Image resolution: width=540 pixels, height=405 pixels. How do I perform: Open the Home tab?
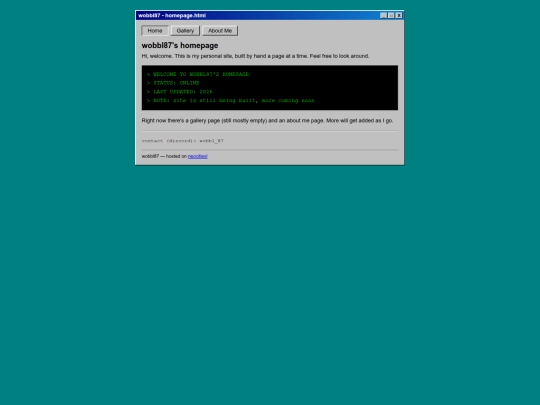[155, 31]
